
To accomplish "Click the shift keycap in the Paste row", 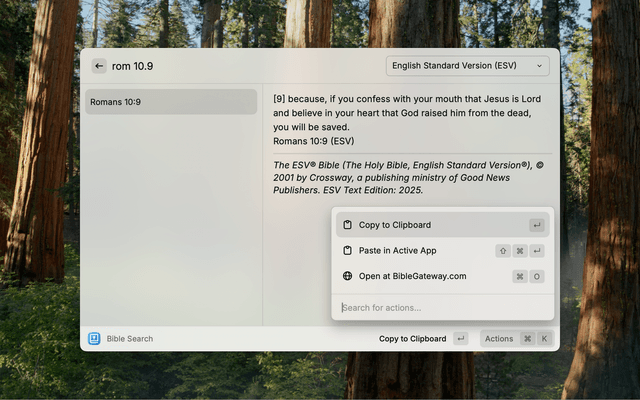I will pyautogui.click(x=503, y=251).
